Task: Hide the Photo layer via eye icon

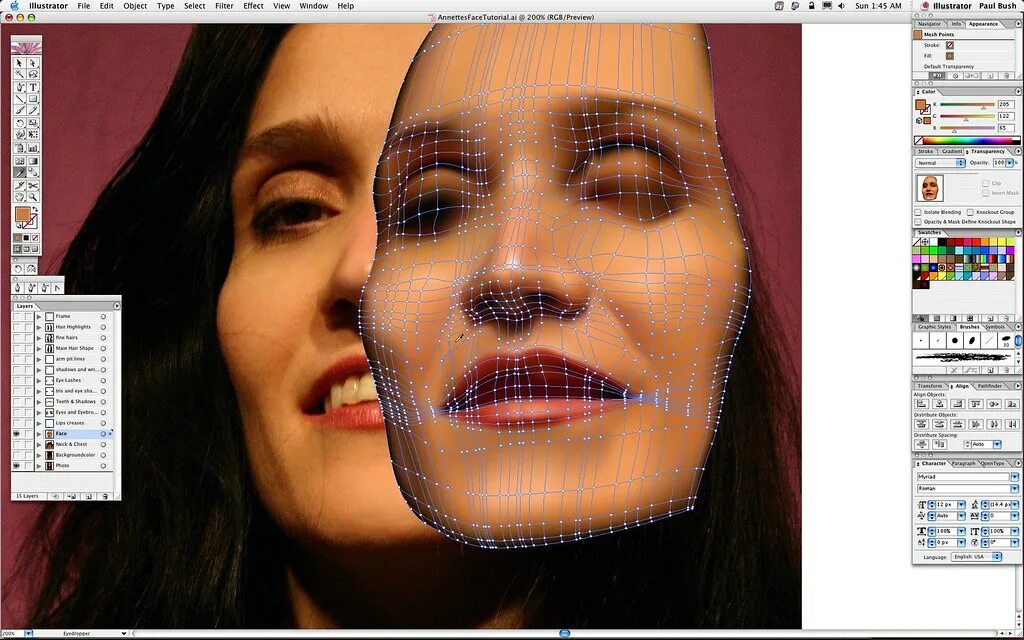Action: (16, 466)
